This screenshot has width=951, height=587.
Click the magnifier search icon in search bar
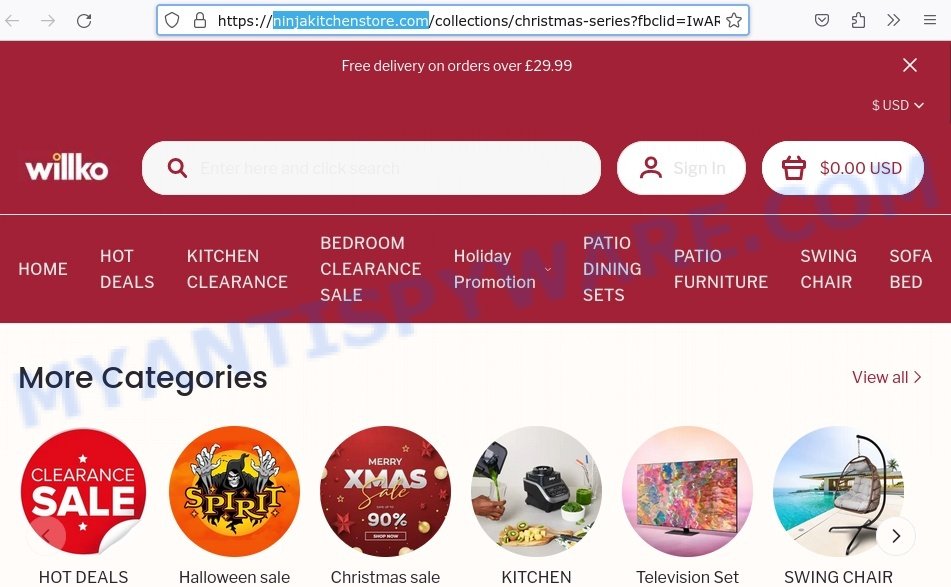177,168
